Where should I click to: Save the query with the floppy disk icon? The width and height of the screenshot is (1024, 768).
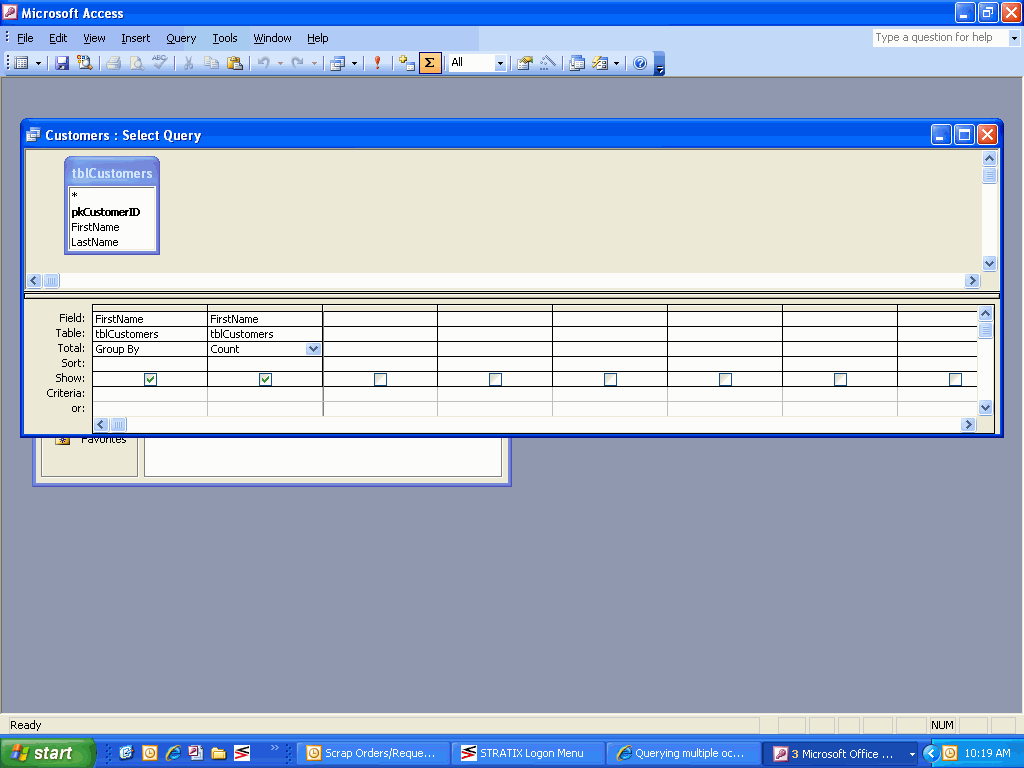62,63
